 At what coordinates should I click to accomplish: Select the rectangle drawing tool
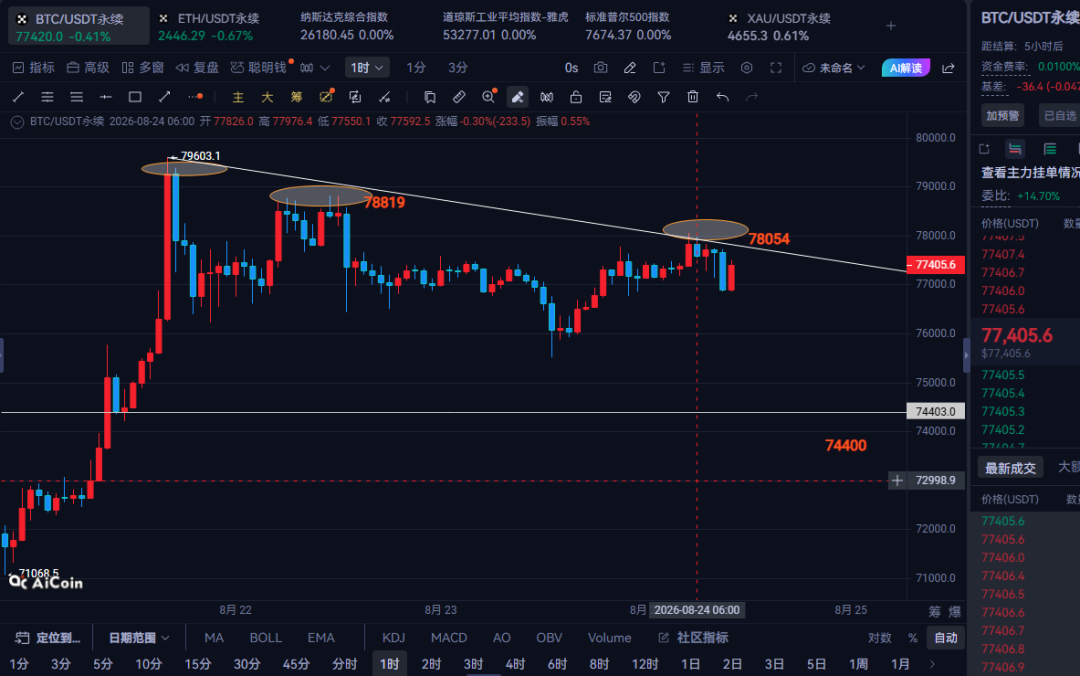tap(135, 97)
